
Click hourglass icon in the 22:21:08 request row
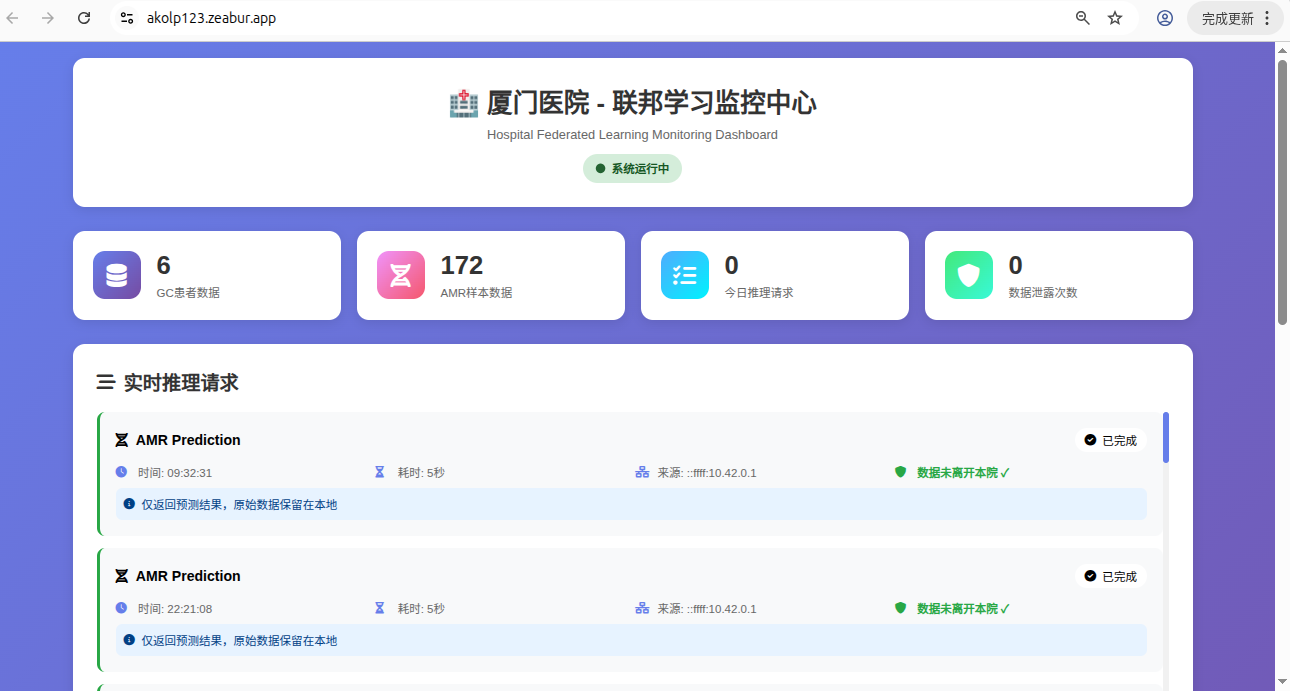point(379,608)
